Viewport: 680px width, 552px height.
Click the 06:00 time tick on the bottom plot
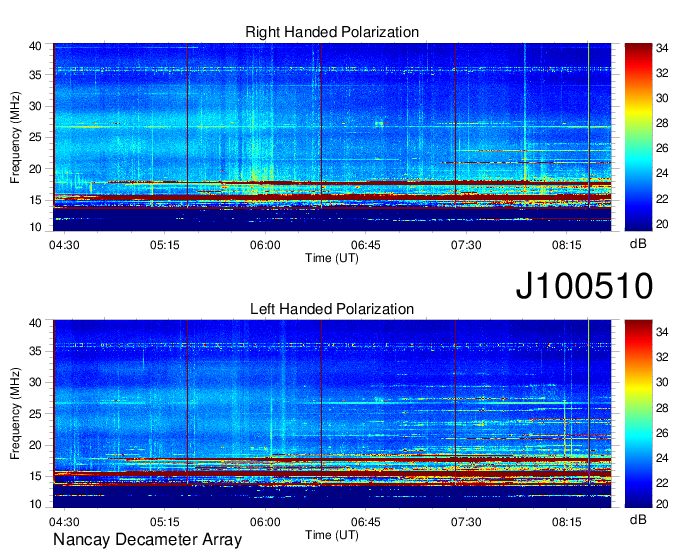[265, 522]
